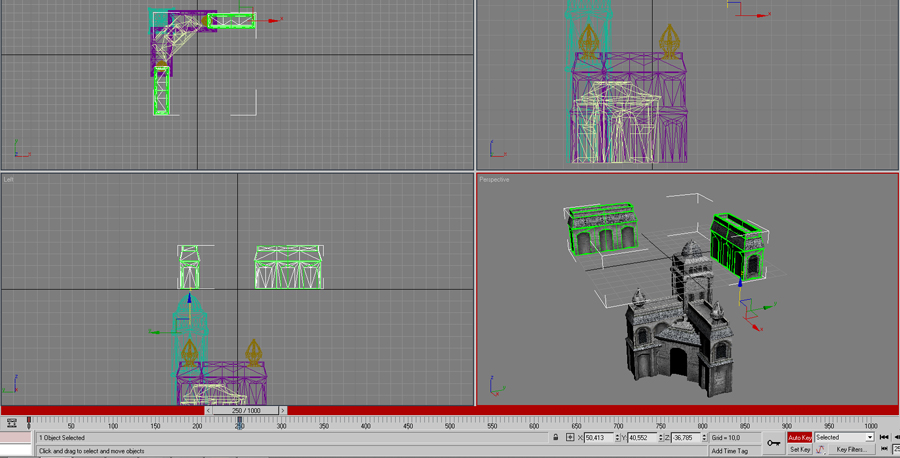Click the previous frame arrow on time slider
This screenshot has height=458, width=900.
click(x=208, y=411)
